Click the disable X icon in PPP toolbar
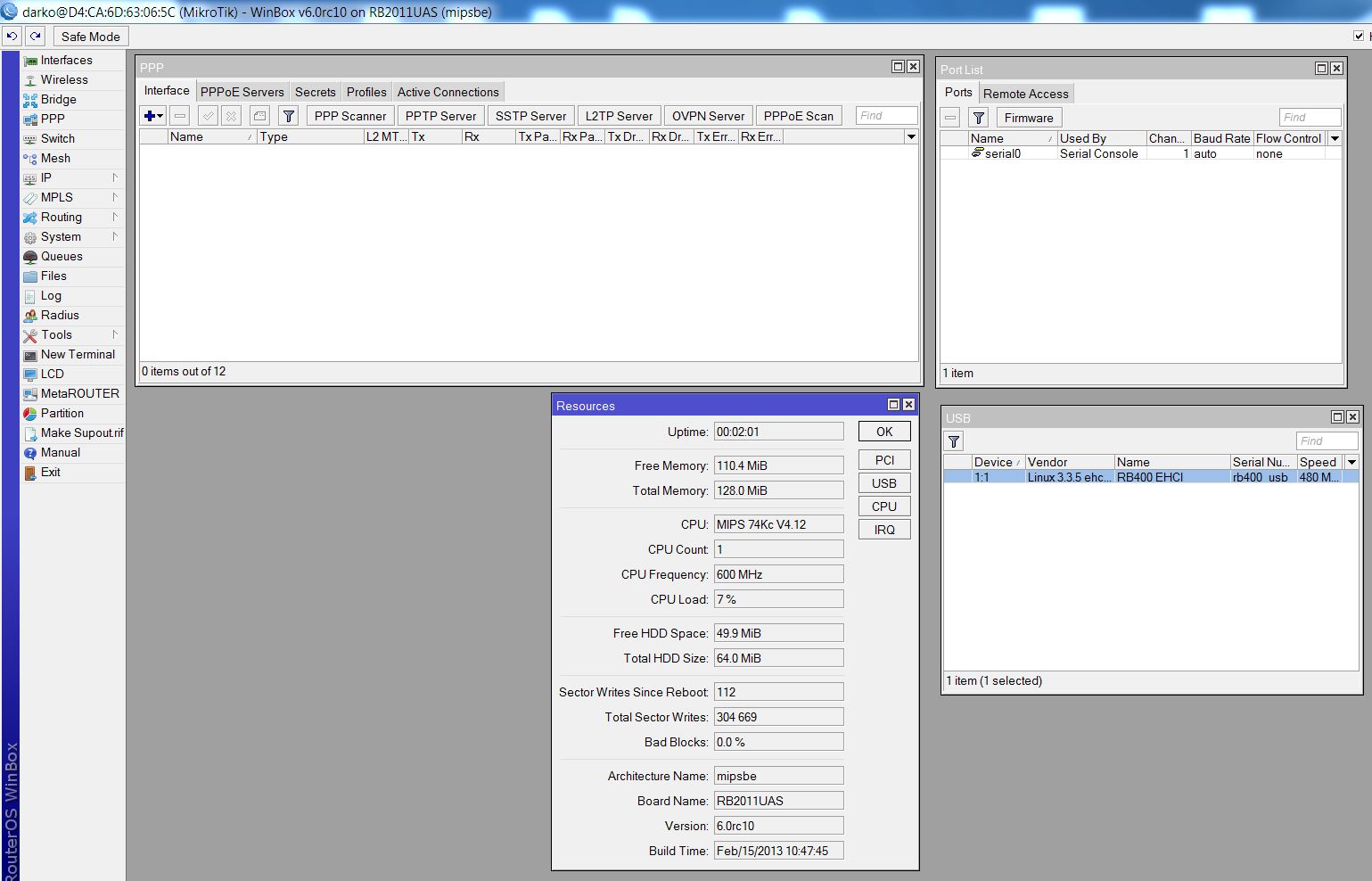1372x881 pixels. [231, 116]
